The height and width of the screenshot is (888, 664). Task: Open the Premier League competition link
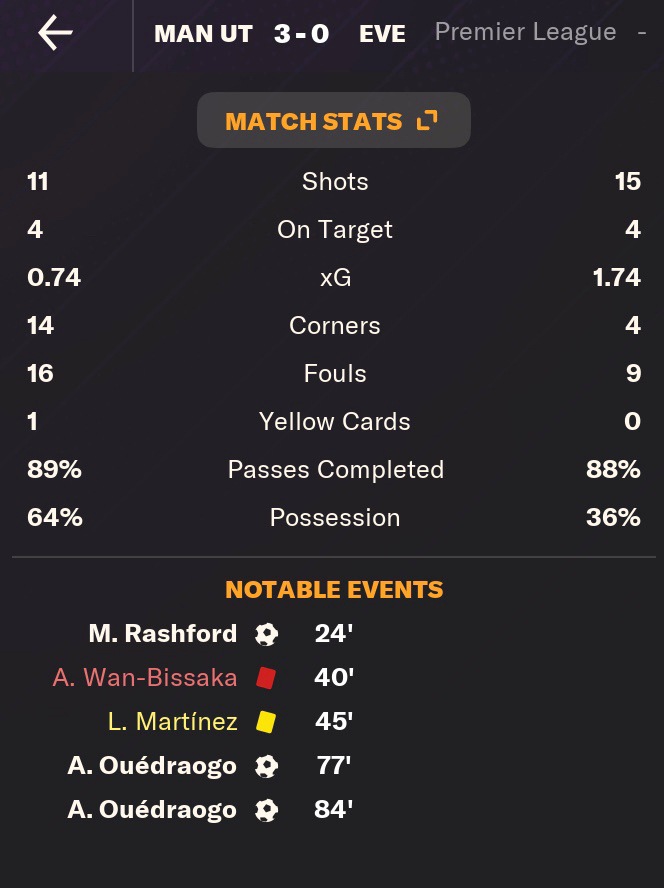click(525, 32)
